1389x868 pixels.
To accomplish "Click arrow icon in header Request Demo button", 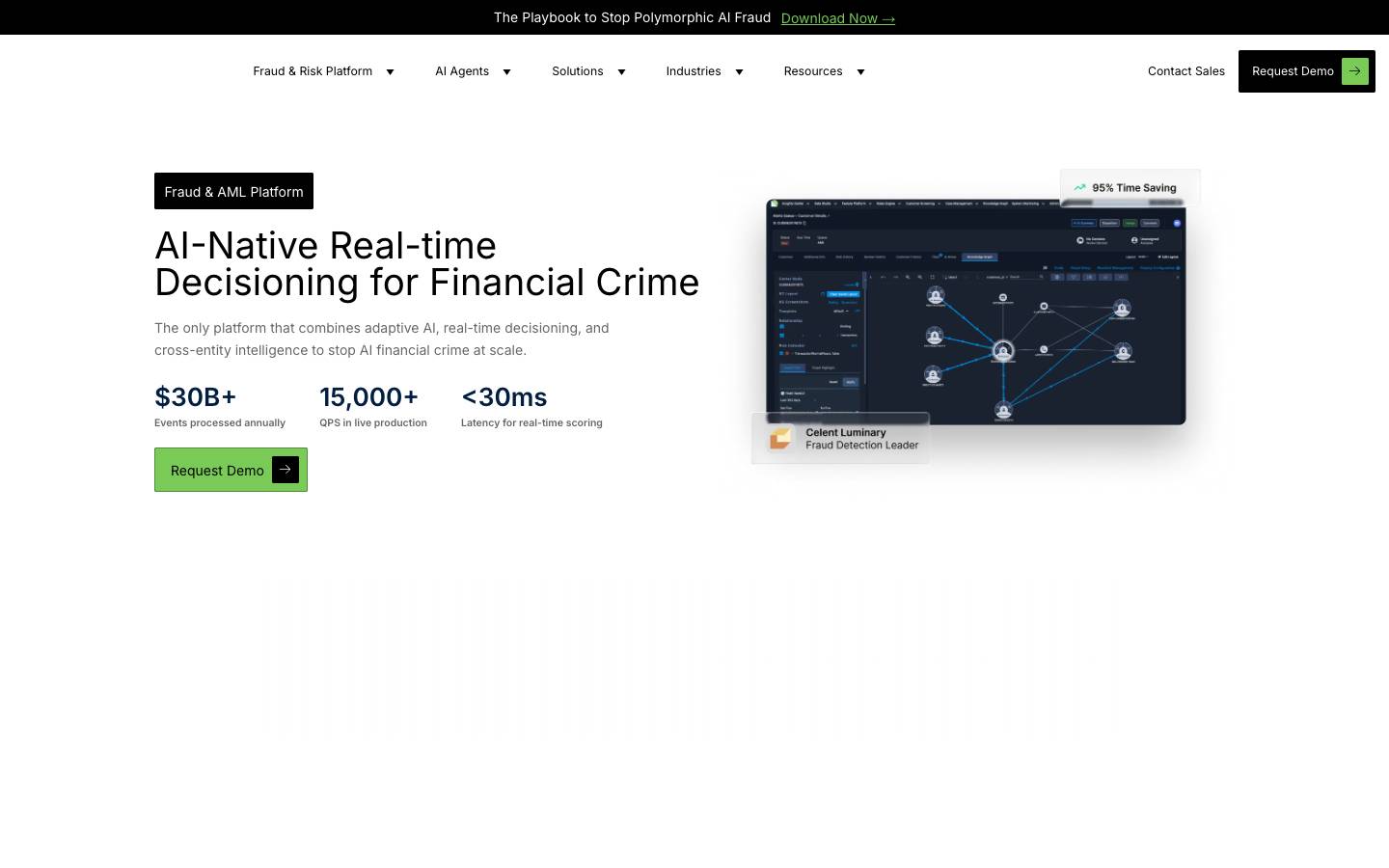I will [x=1355, y=70].
